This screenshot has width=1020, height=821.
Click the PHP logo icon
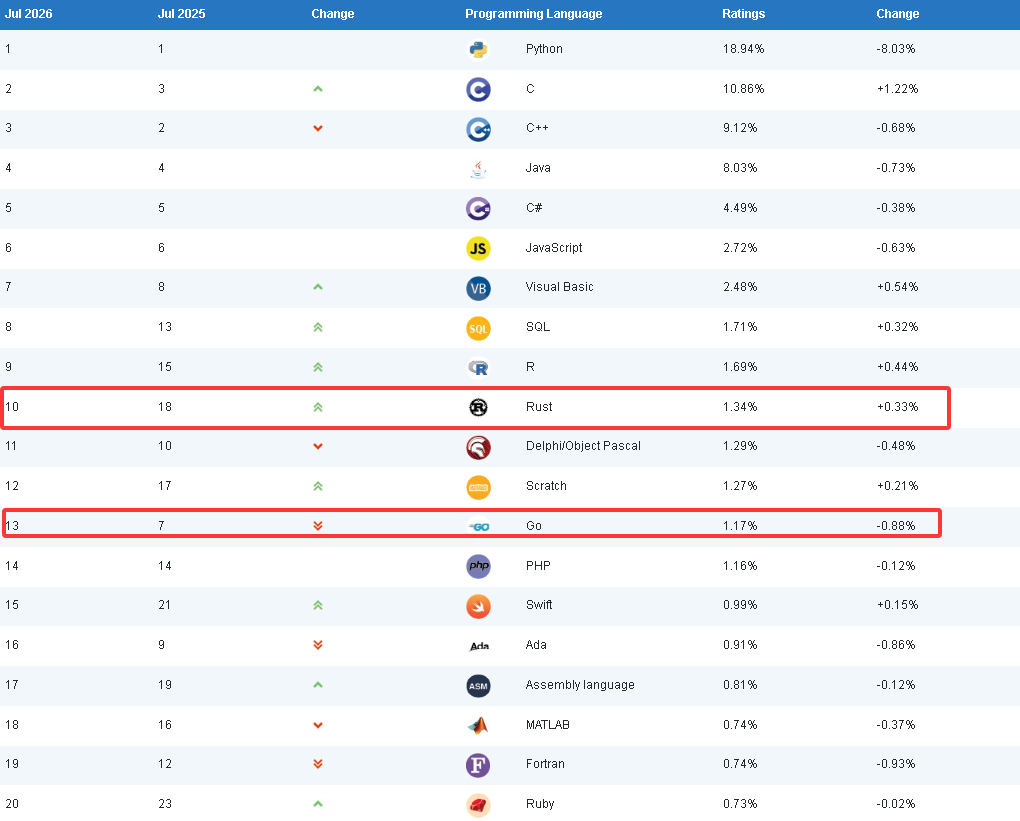point(478,566)
